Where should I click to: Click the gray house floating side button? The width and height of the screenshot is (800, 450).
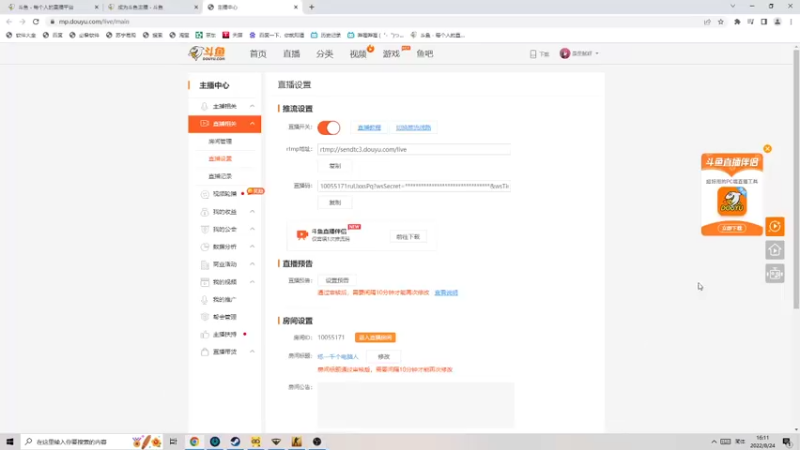point(774,250)
